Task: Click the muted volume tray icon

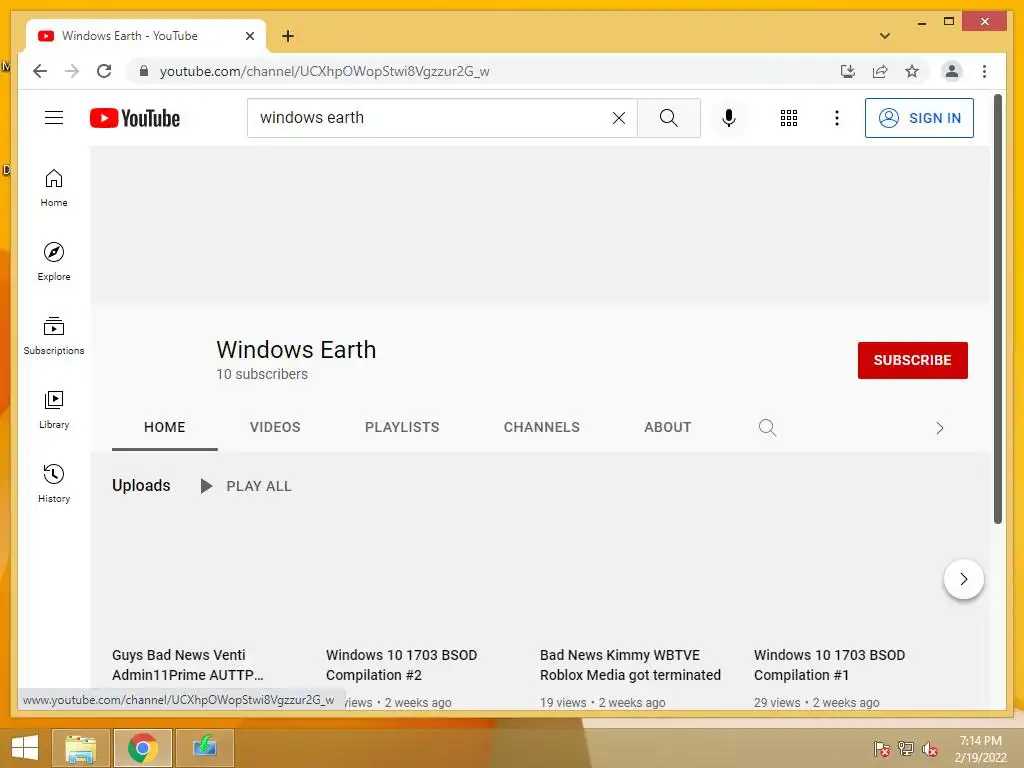Action: tap(929, 749)
